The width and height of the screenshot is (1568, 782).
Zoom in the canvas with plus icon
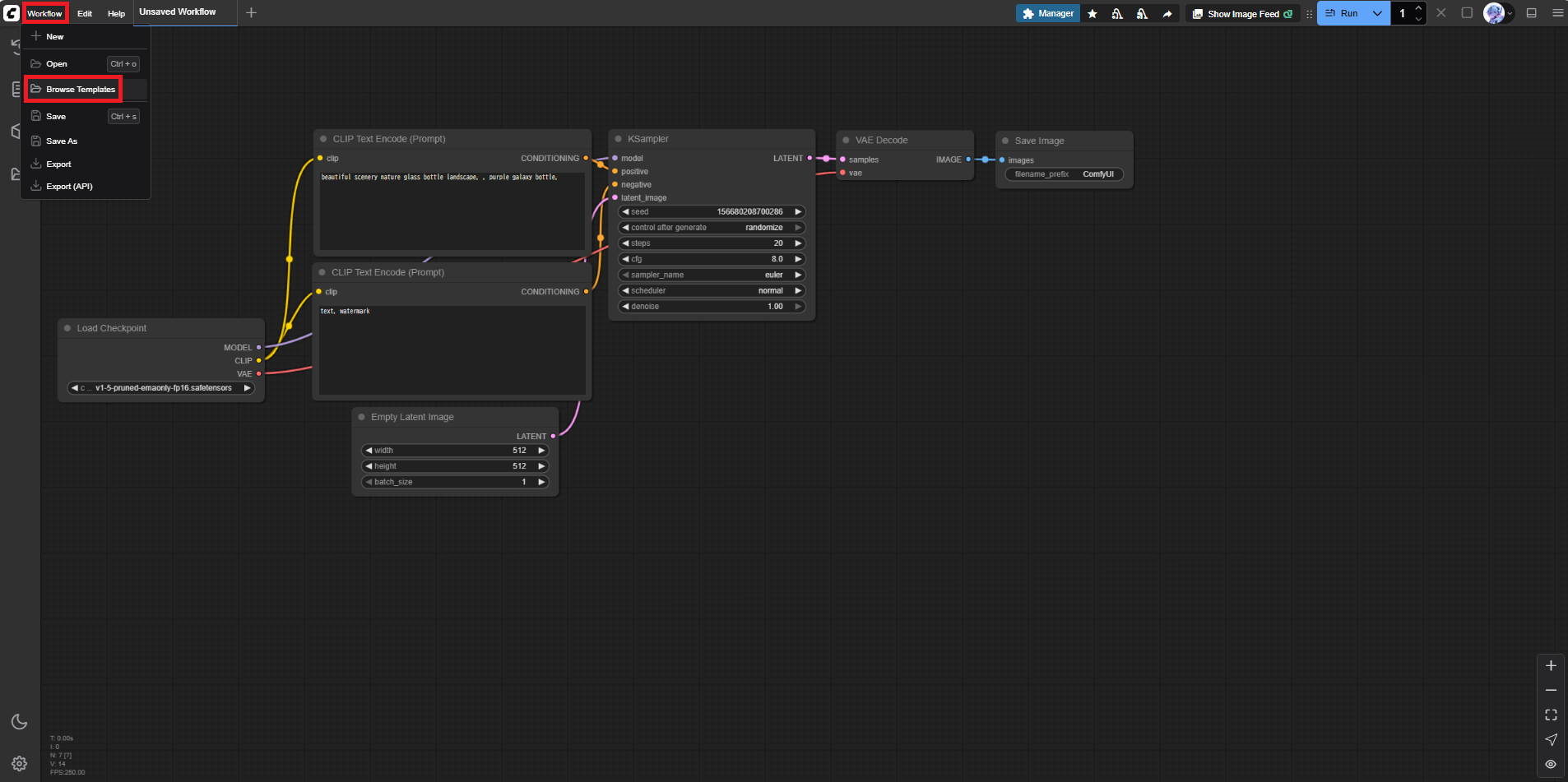coord(1551,666)
